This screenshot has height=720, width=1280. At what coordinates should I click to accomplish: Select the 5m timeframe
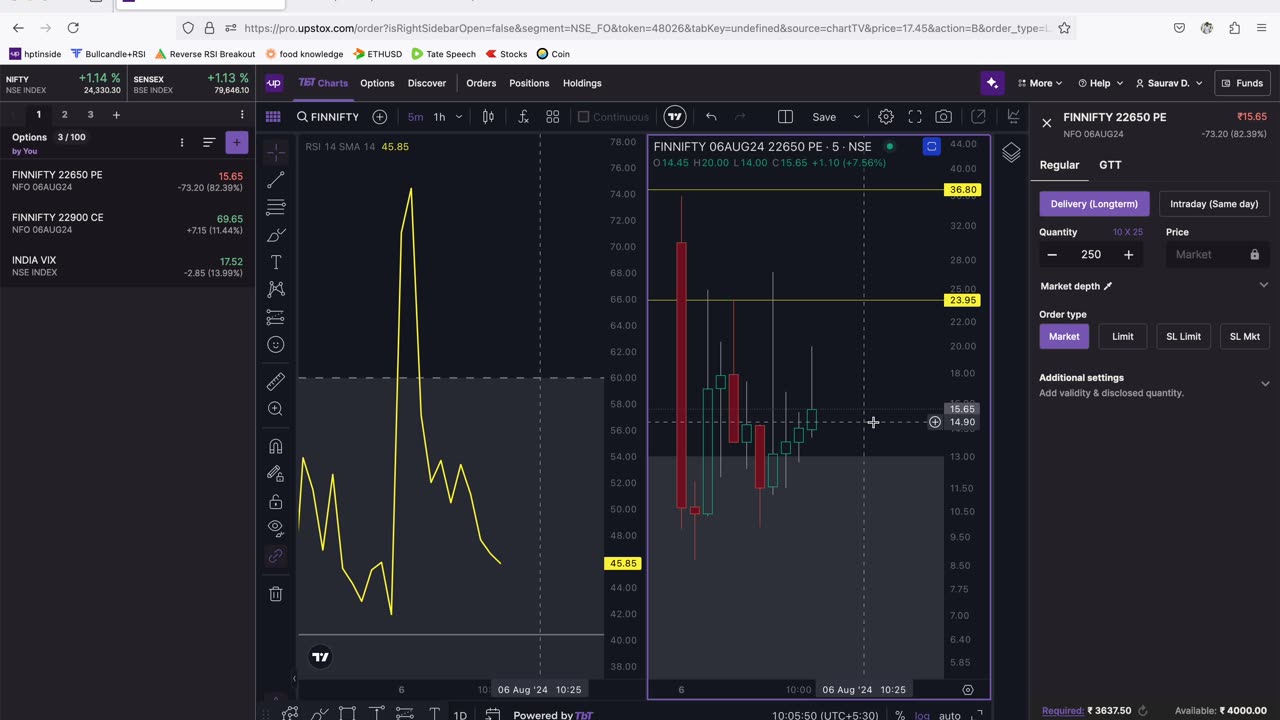[x=415, y=117]
